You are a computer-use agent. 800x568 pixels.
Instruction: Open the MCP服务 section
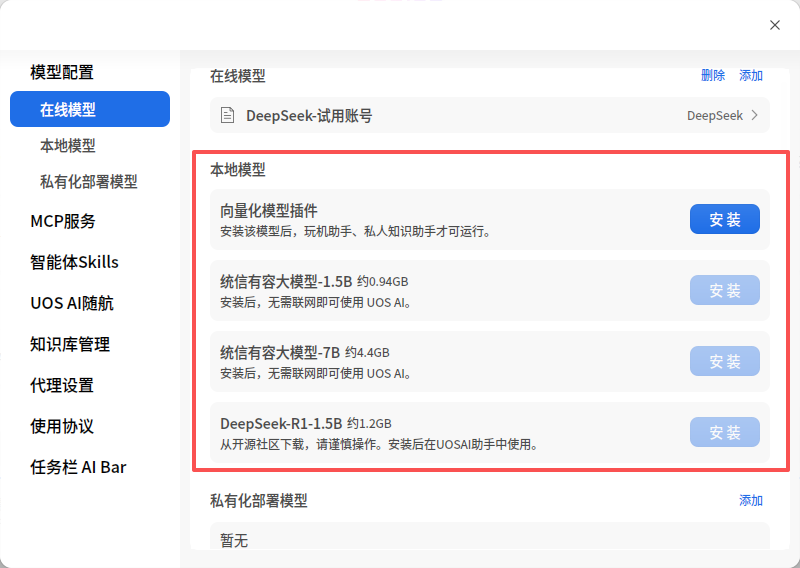[x=63, y=221]
